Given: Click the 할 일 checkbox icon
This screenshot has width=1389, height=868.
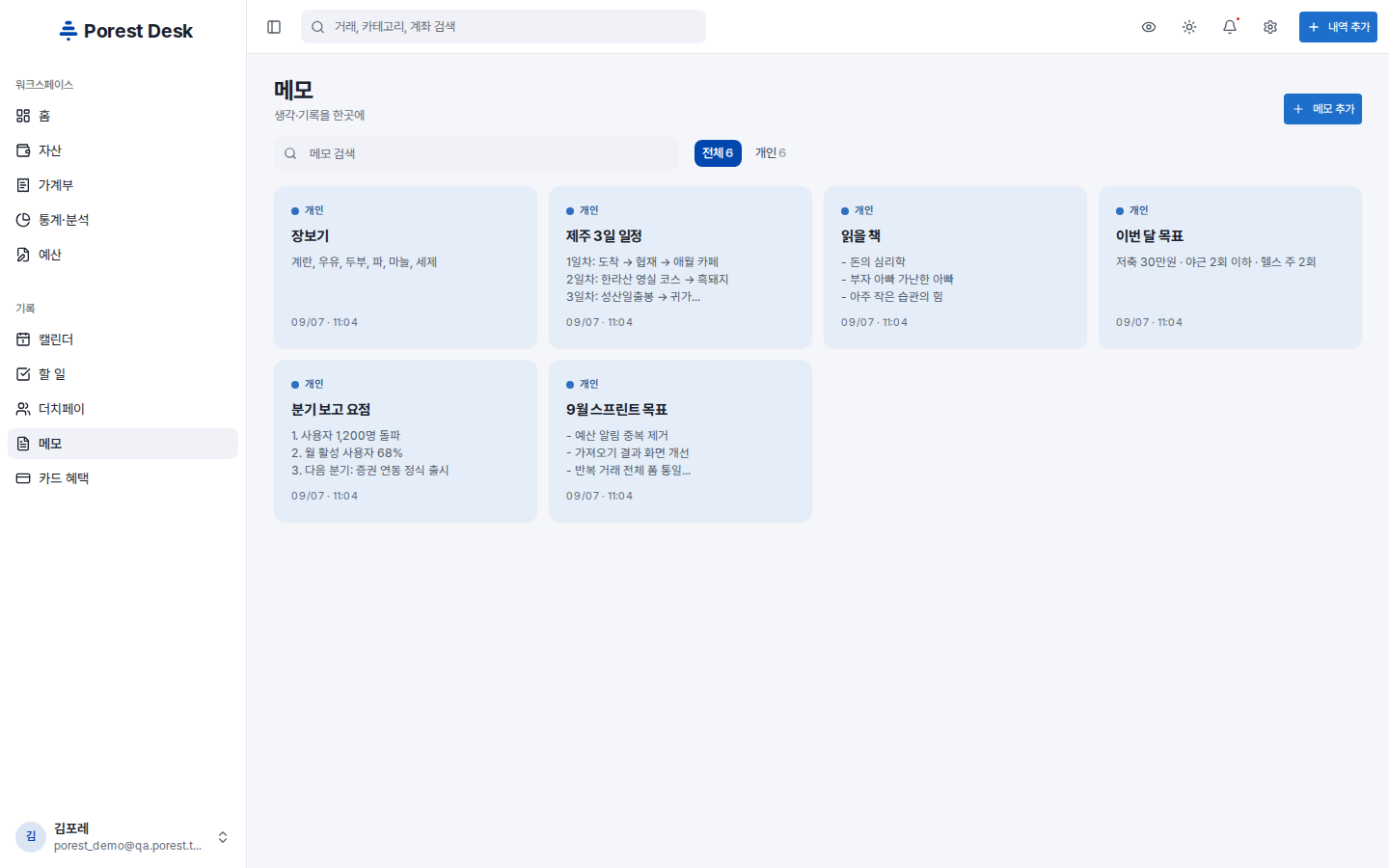Looking at the screenshot, I should tap(23, 374).
